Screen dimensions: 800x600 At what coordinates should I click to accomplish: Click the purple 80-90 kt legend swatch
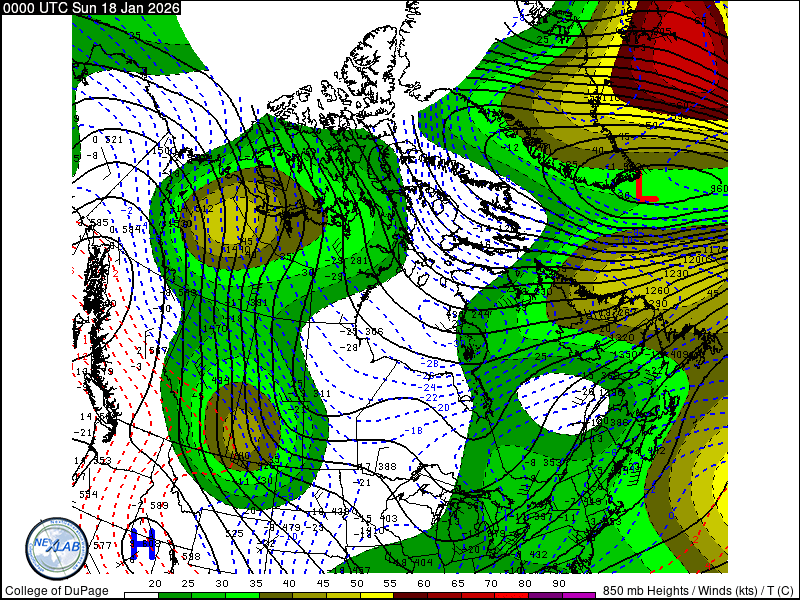coord(545,595)
